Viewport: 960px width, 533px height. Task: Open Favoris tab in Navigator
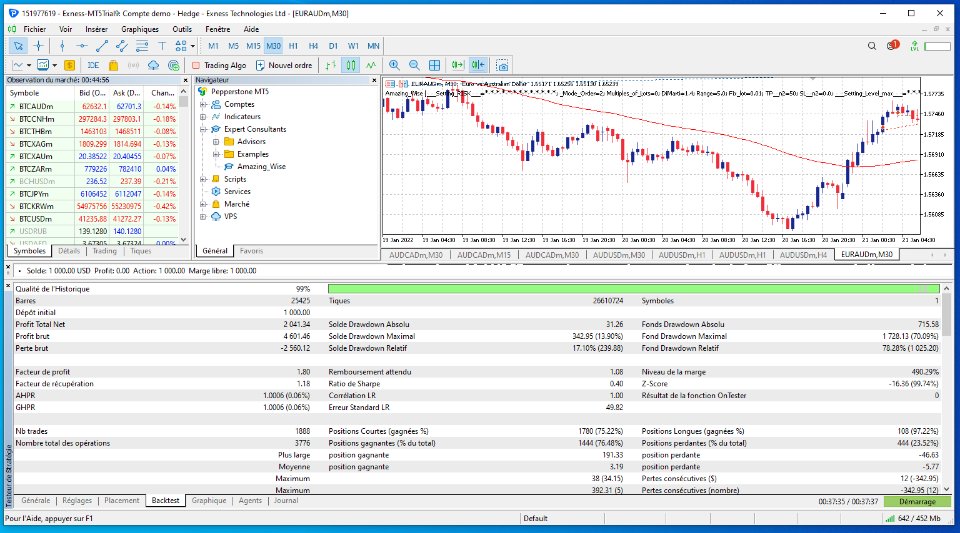click(x=251, y=251)
